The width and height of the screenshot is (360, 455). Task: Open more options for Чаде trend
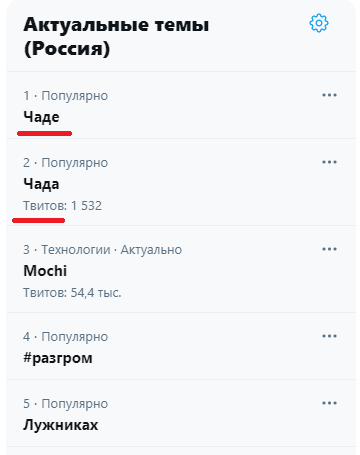tap(329, 95)
